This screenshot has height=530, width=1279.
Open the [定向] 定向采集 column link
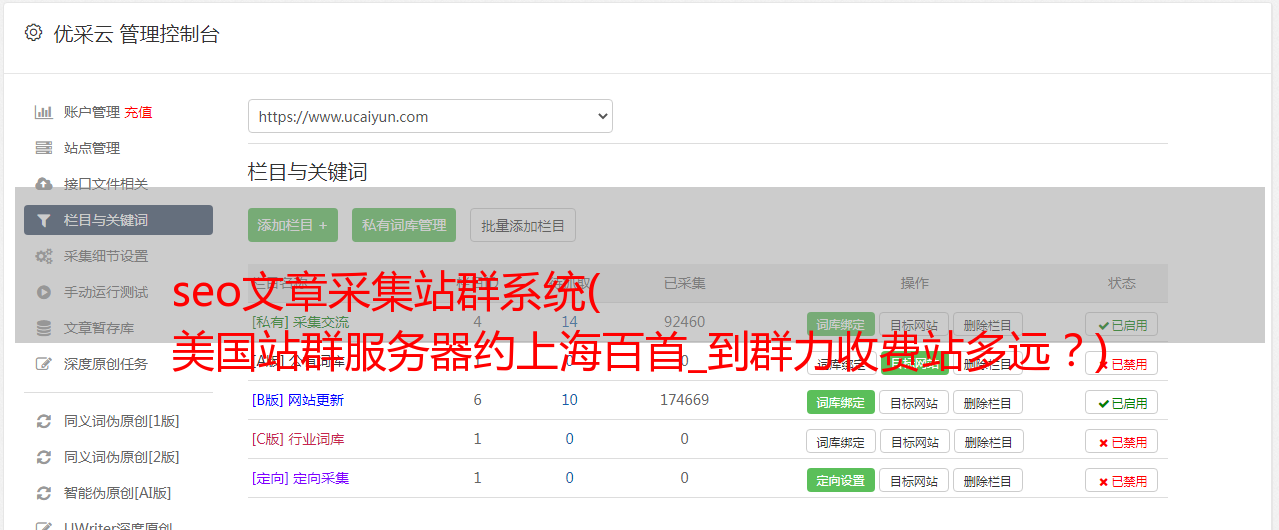click(300, 478)
